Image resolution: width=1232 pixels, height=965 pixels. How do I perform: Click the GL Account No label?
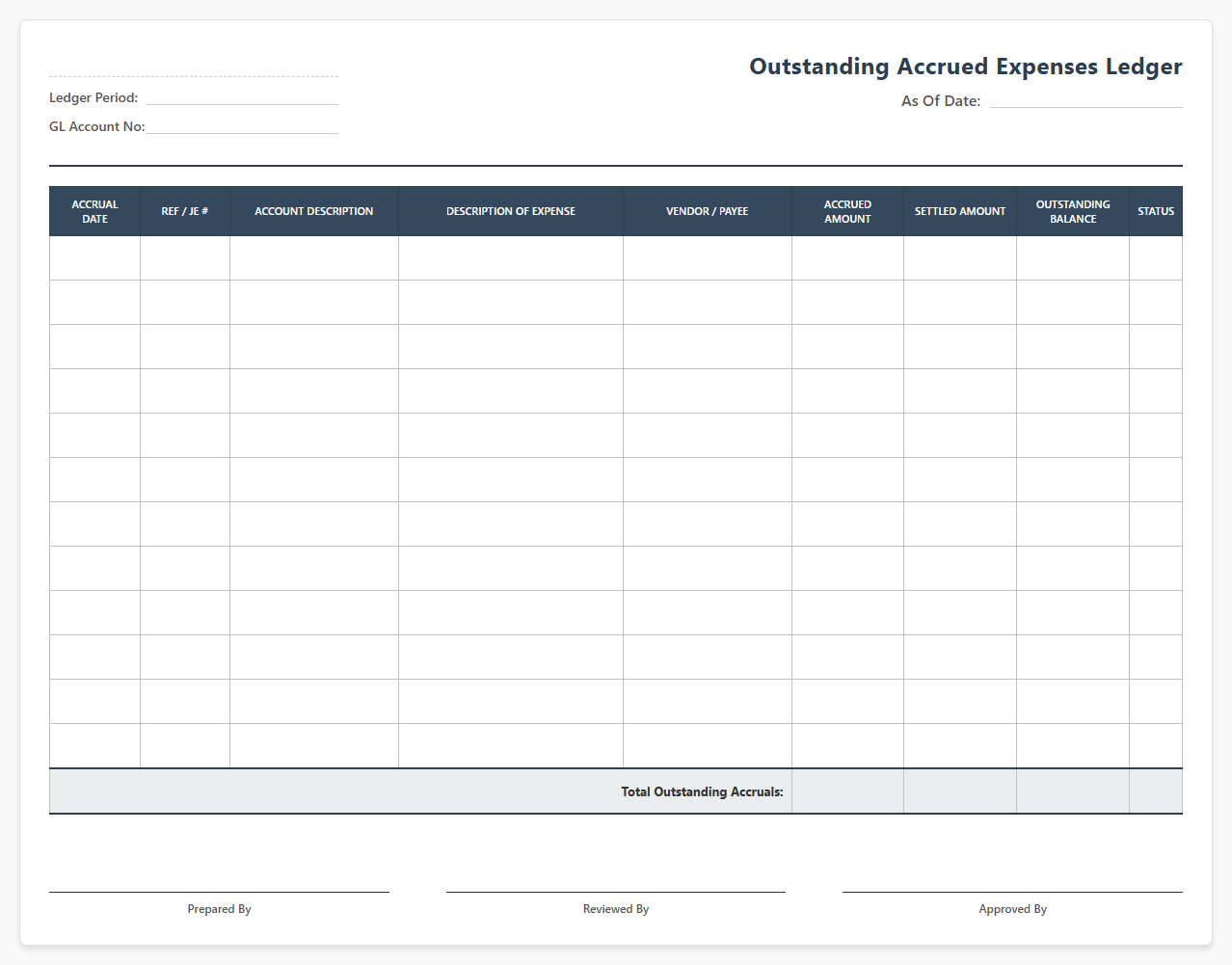(x=97, y=126)
